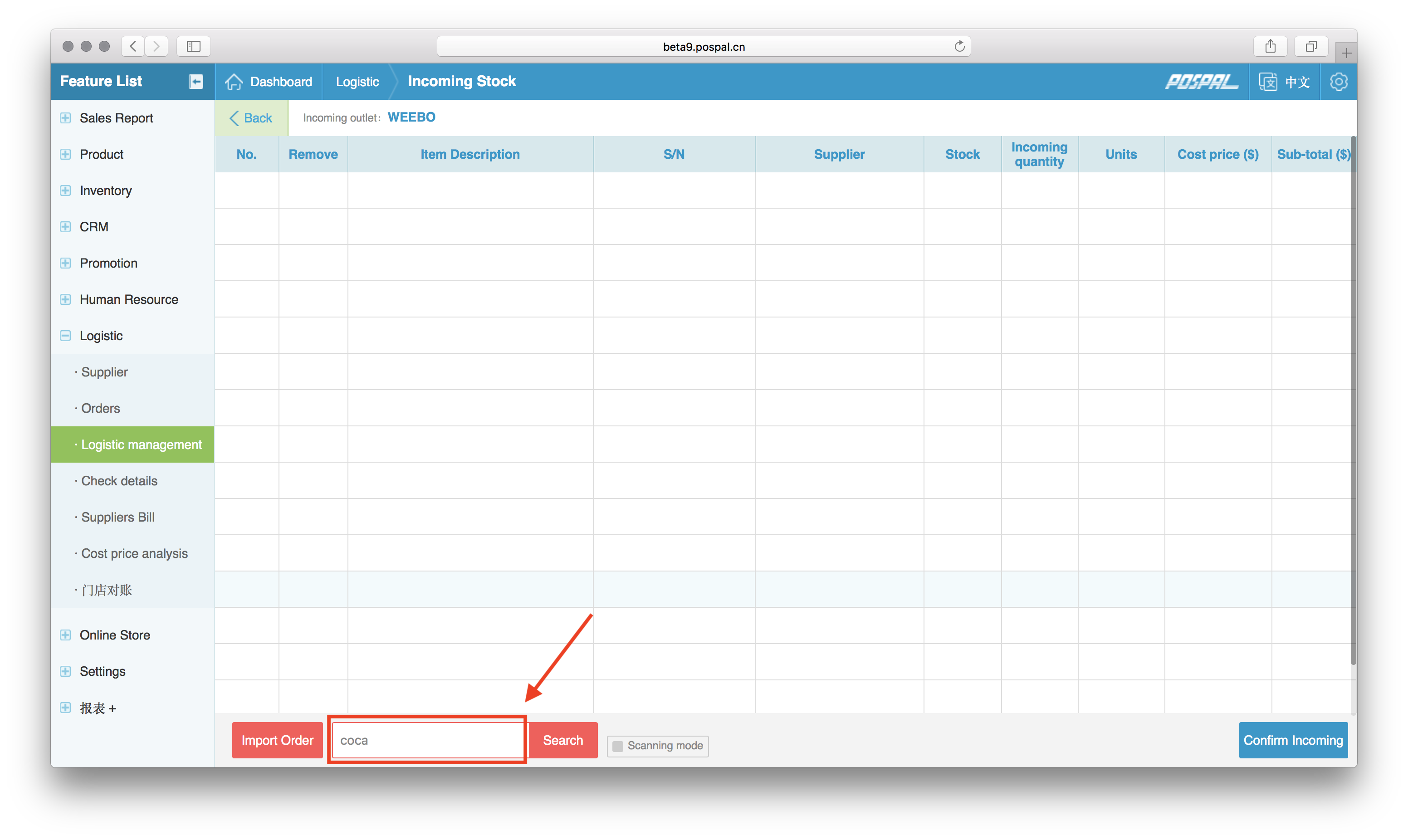Toggle Safari sidebar icon
The height and width of the screenshot is (840, 1408).
pos(194,46)
